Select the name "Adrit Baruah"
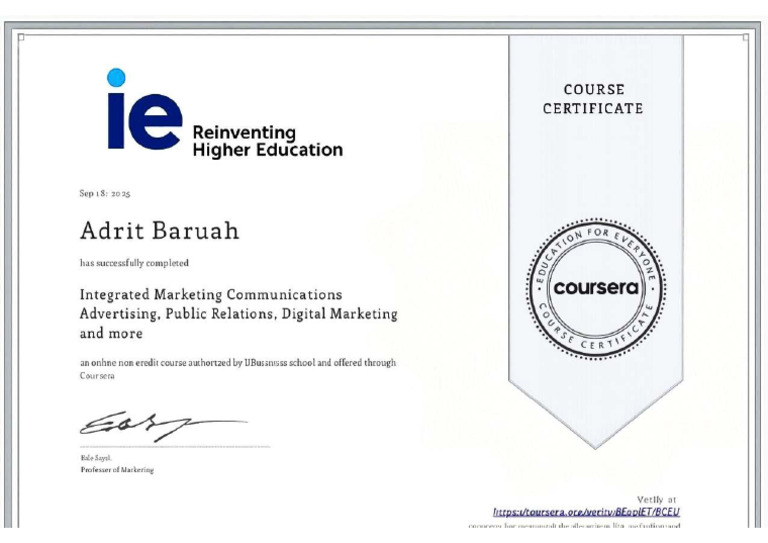Image resolution: width=768 pixels, height=543 pixels. pos(160,231)
